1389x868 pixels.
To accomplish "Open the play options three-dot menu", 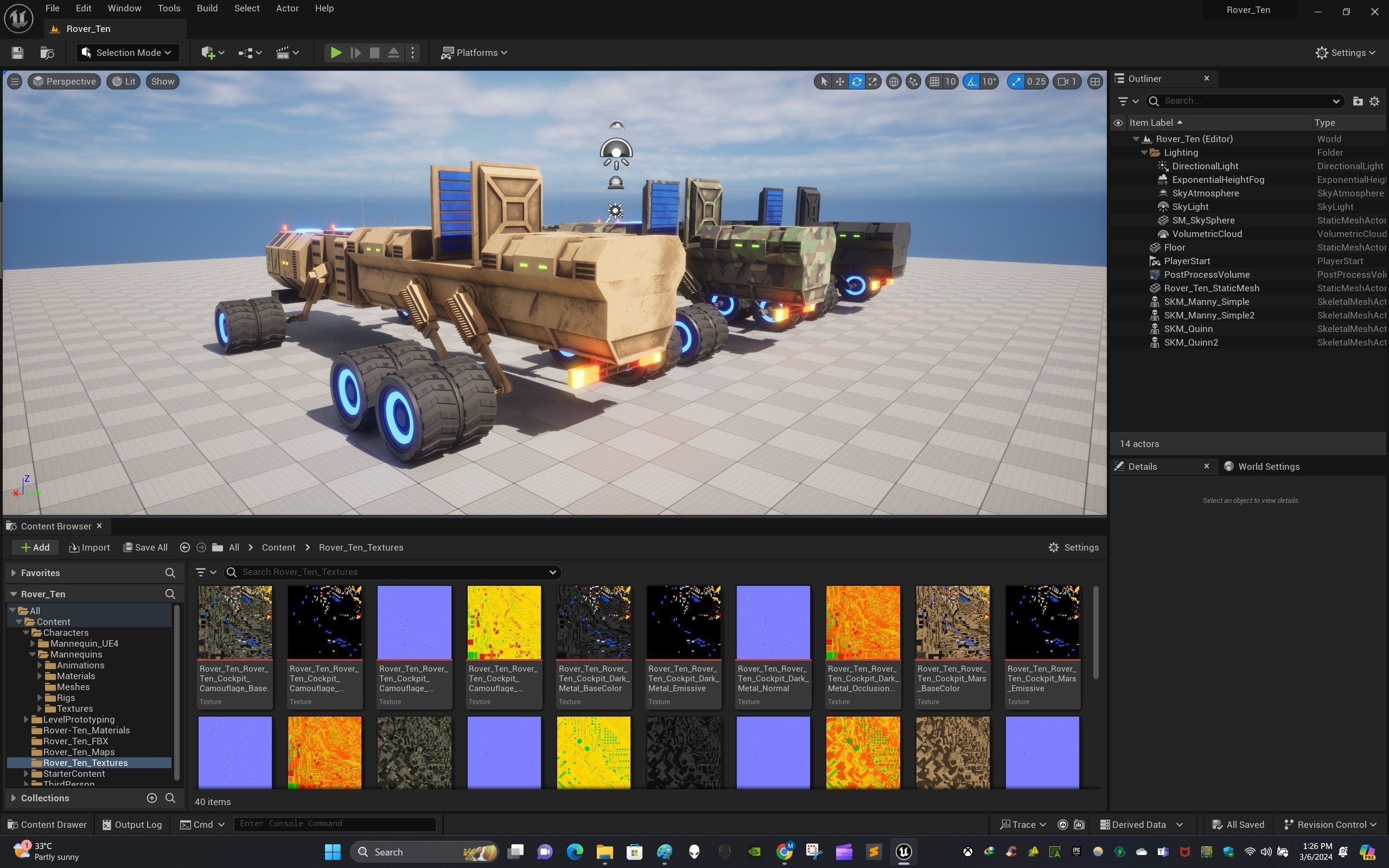I will tap(413, 53).
